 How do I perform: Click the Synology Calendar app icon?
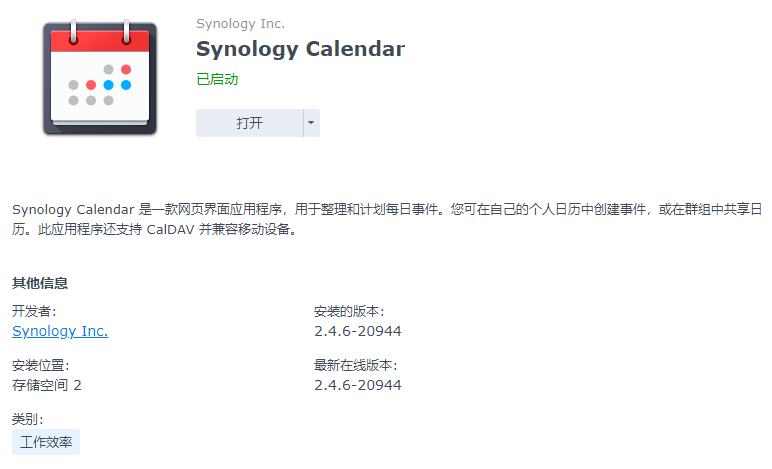[x=100, y=77]
